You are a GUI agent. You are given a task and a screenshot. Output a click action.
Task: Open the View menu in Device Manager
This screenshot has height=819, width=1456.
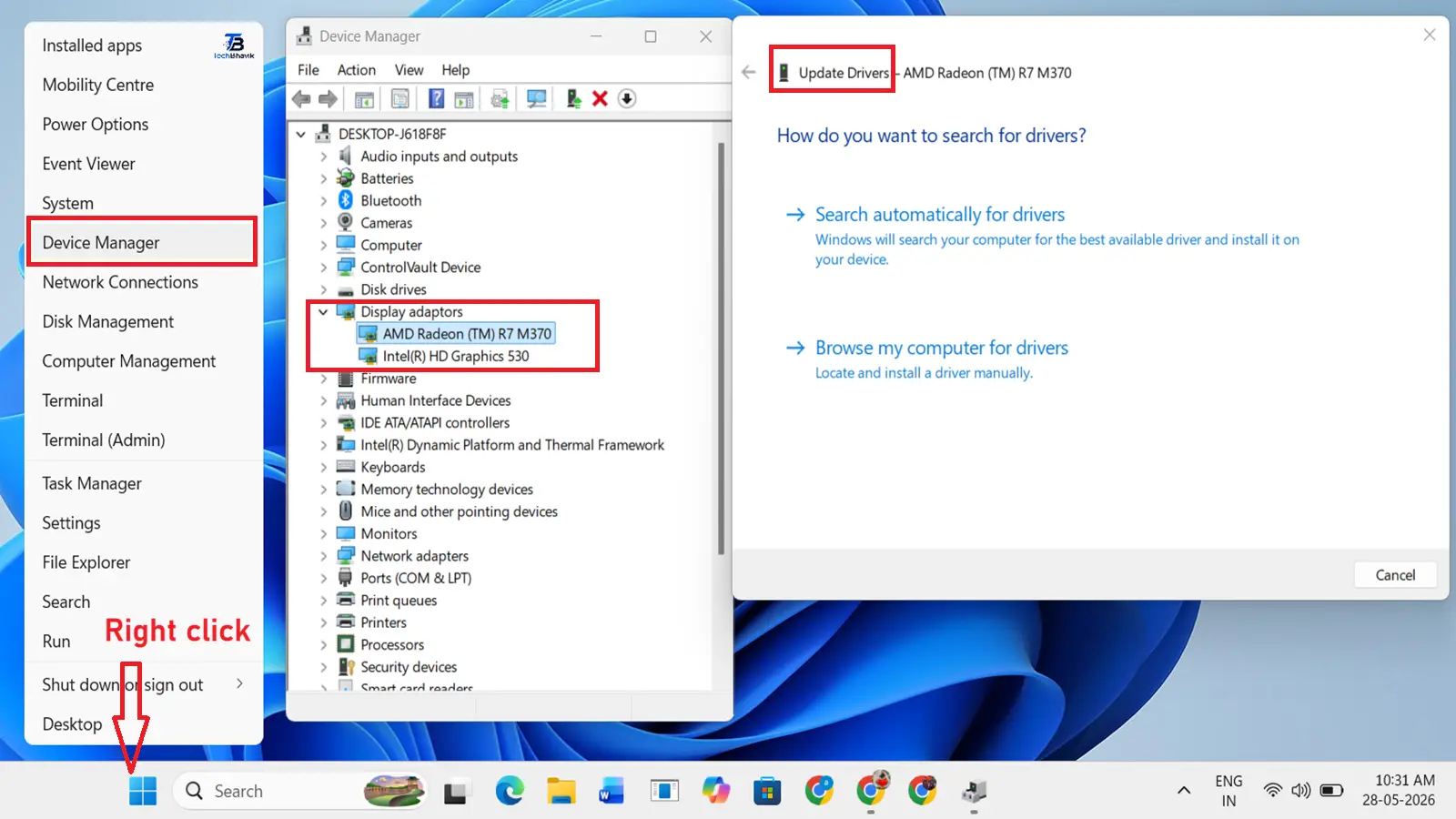coord(409,70)
